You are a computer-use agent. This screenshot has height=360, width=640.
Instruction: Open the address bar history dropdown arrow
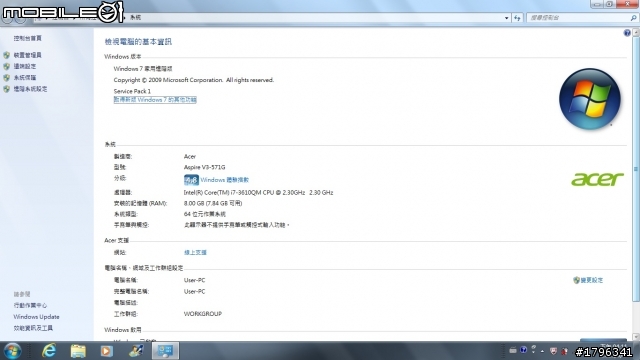pyautogui.click(x=507, y=18)
